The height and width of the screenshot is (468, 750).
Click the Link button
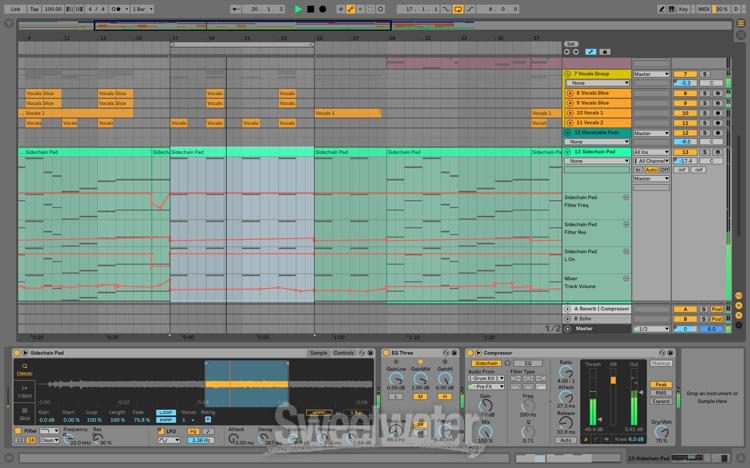click(16, 9)
